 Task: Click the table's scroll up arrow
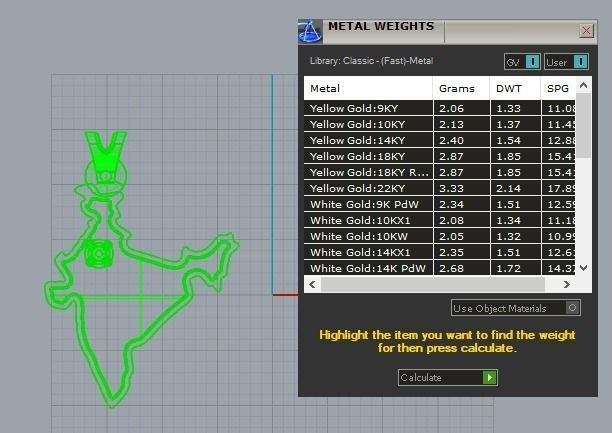coord(584,85)
